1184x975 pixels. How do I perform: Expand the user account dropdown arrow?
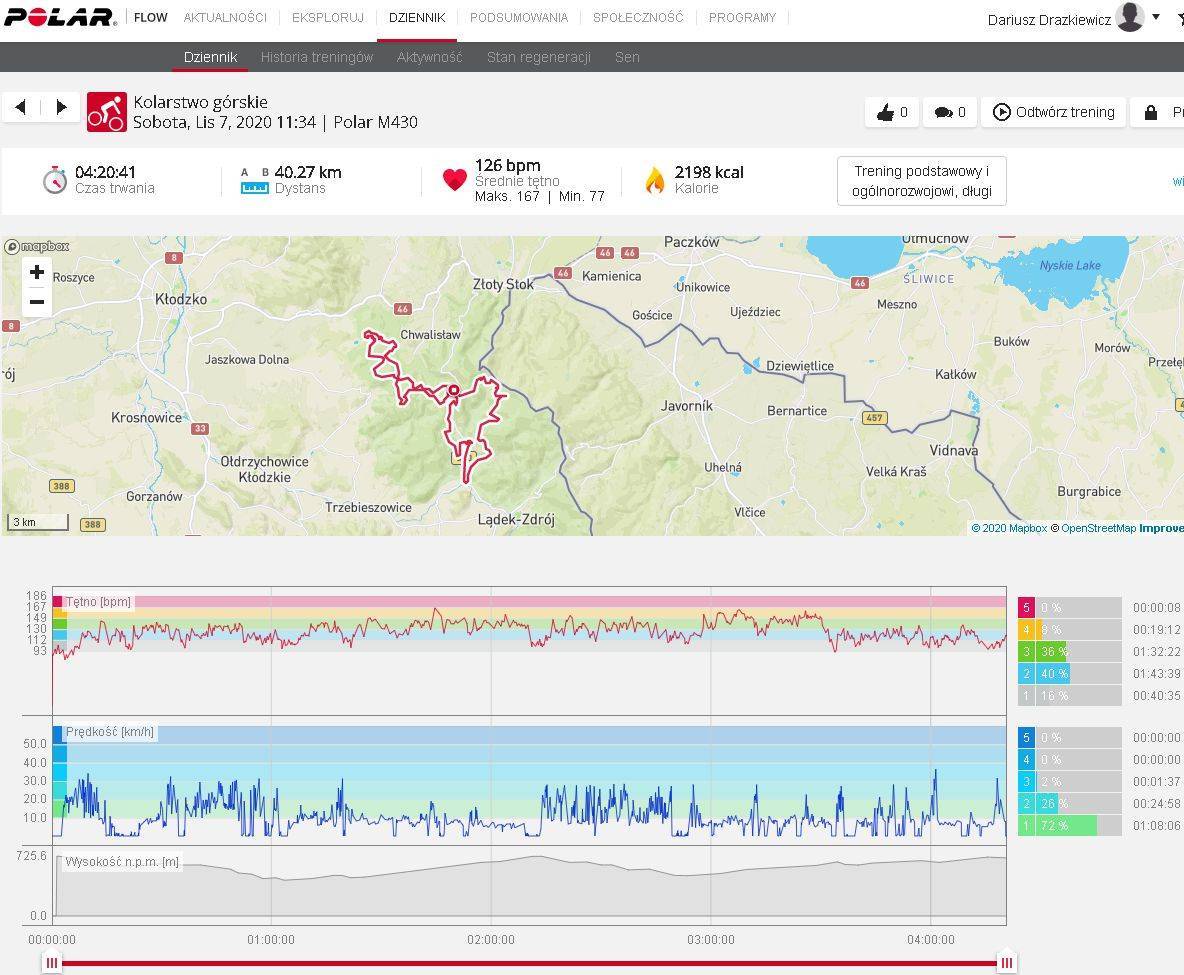[1156, 17]
